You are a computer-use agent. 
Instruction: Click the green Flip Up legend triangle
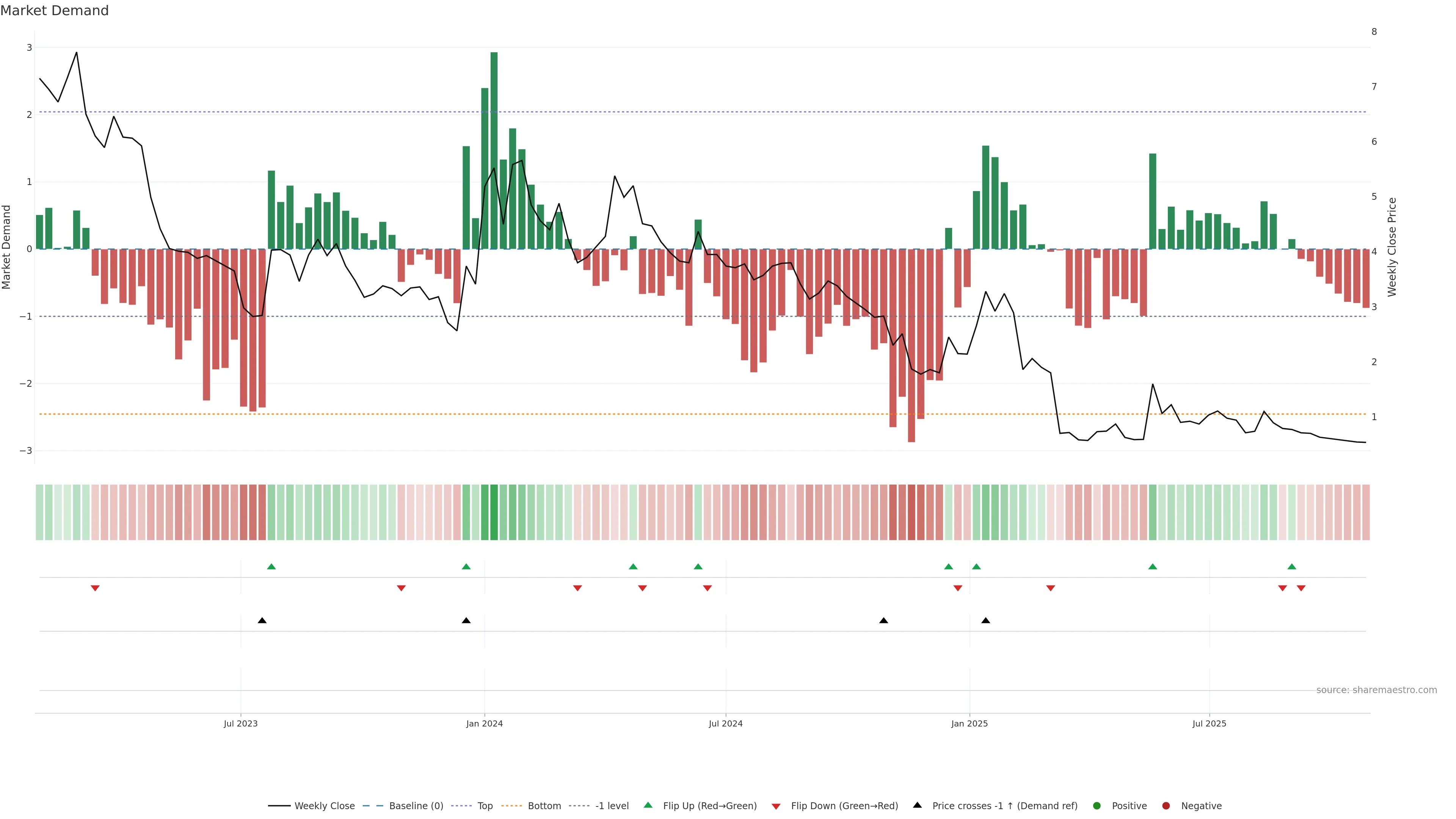648,805
